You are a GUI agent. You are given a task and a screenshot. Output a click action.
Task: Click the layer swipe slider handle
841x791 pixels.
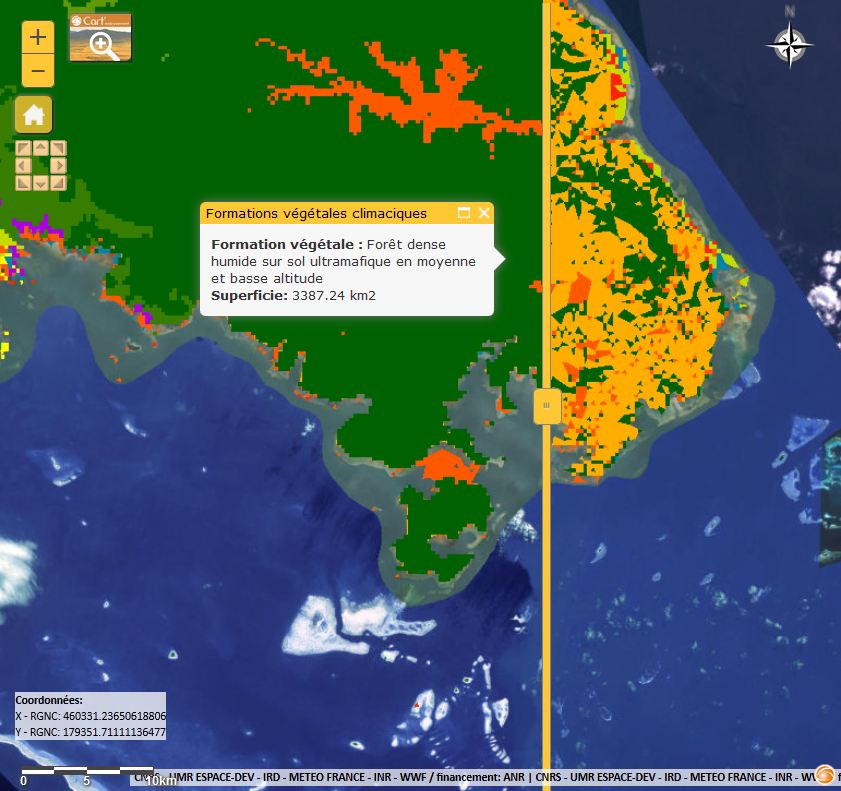[546, 406]
